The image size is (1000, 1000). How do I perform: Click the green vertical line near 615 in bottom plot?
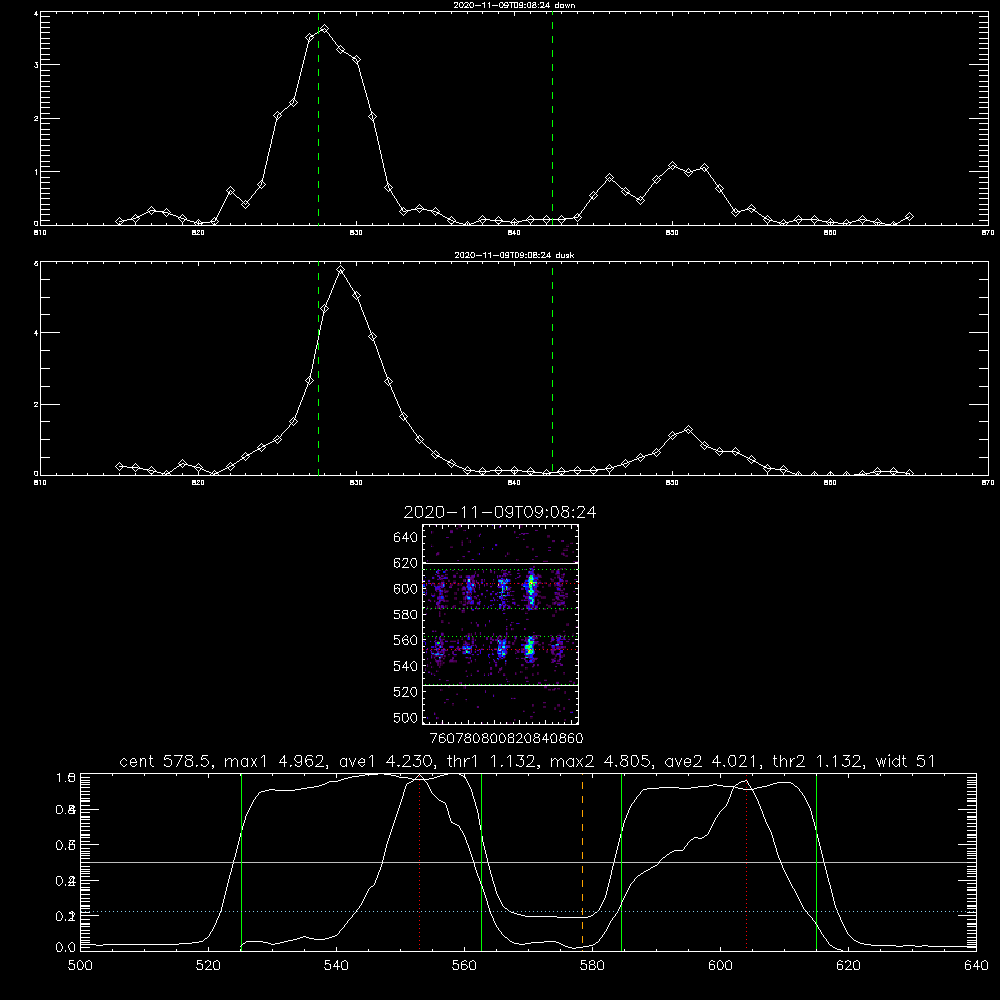point(816,860)
